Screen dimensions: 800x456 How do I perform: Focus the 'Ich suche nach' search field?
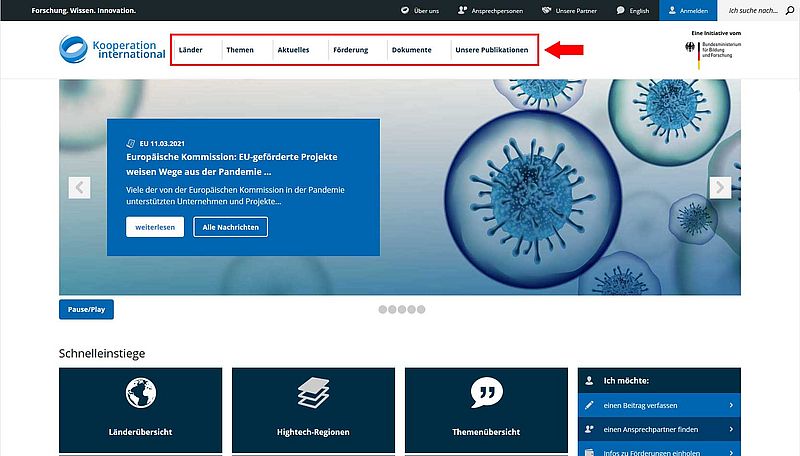coord(752,10)
